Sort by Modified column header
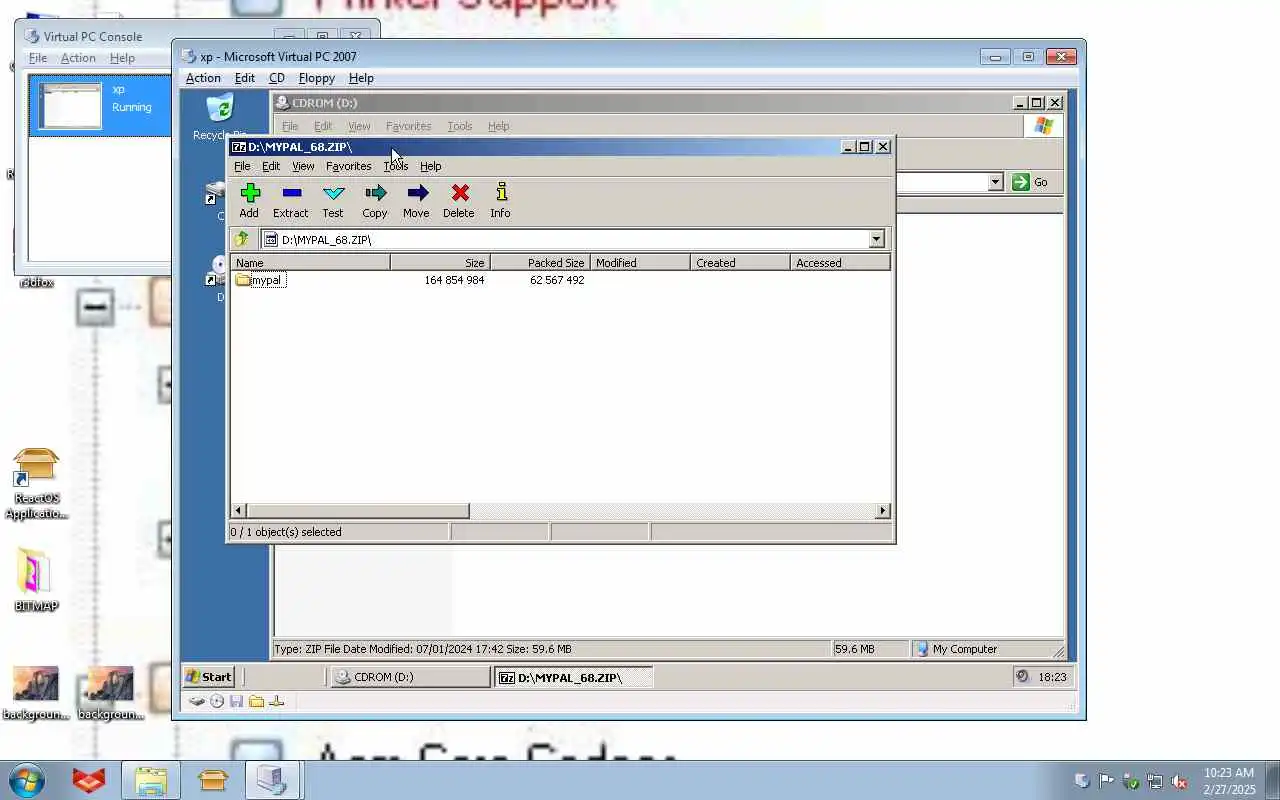This screenshot has height=800, width=1280. [640, 263]
